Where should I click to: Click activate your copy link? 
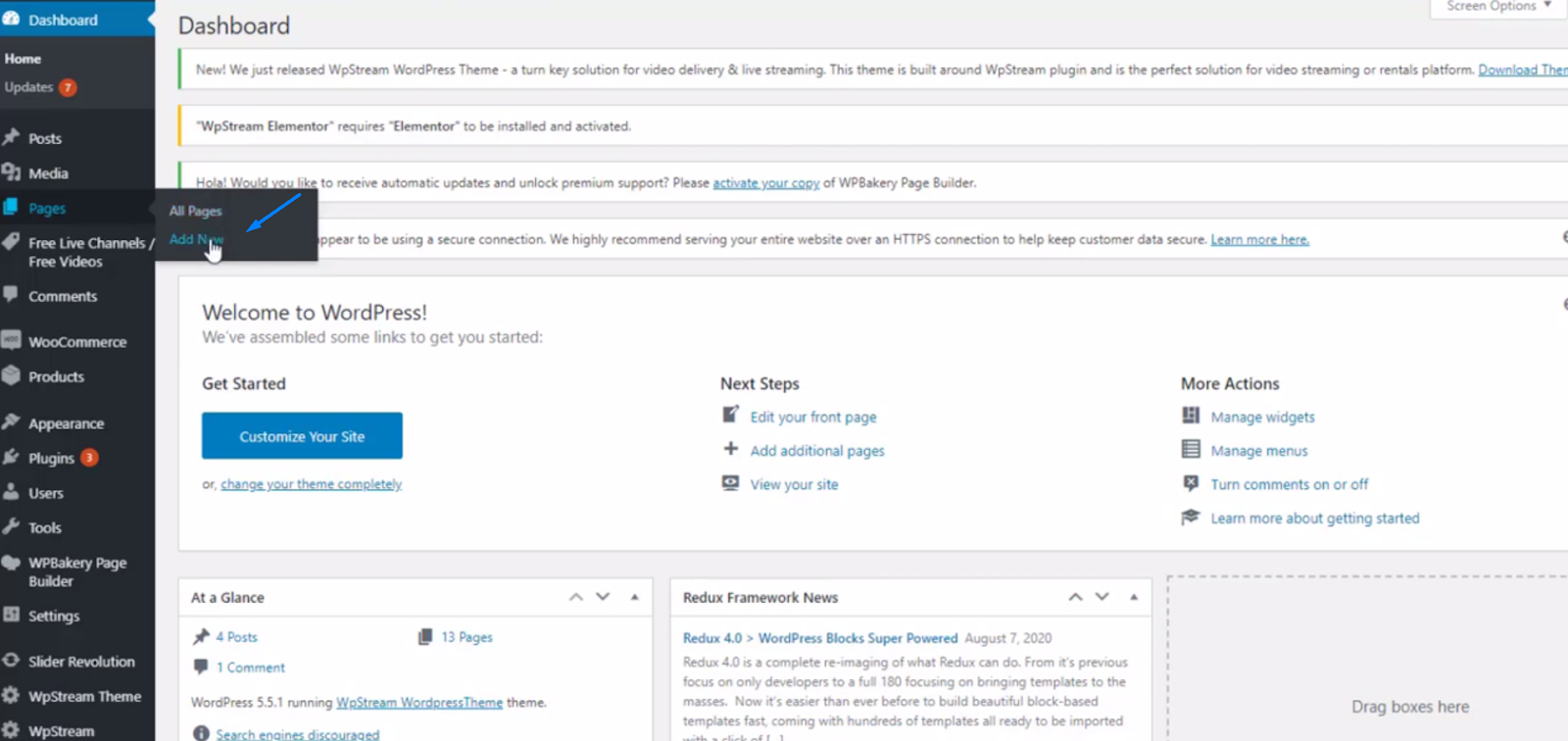pyautogui.click(x=766, y=182)
